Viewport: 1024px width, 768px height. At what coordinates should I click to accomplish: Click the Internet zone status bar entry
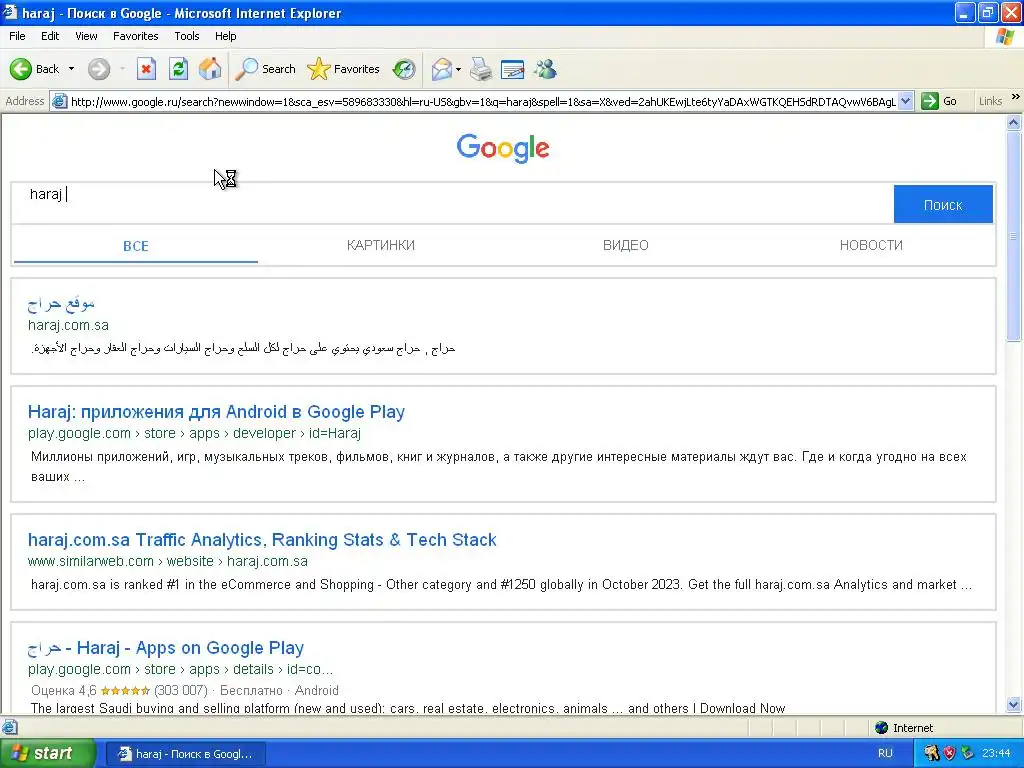coord(905,728)
